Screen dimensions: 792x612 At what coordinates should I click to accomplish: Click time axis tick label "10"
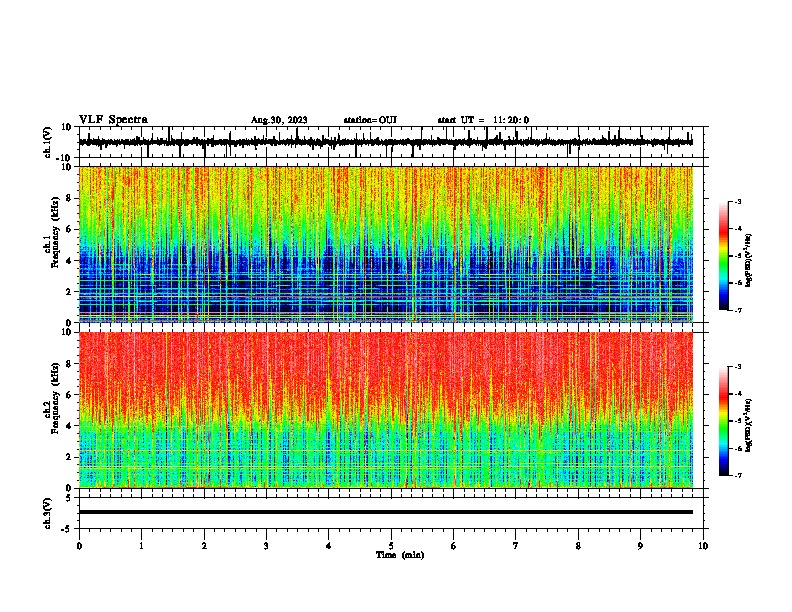703,546
